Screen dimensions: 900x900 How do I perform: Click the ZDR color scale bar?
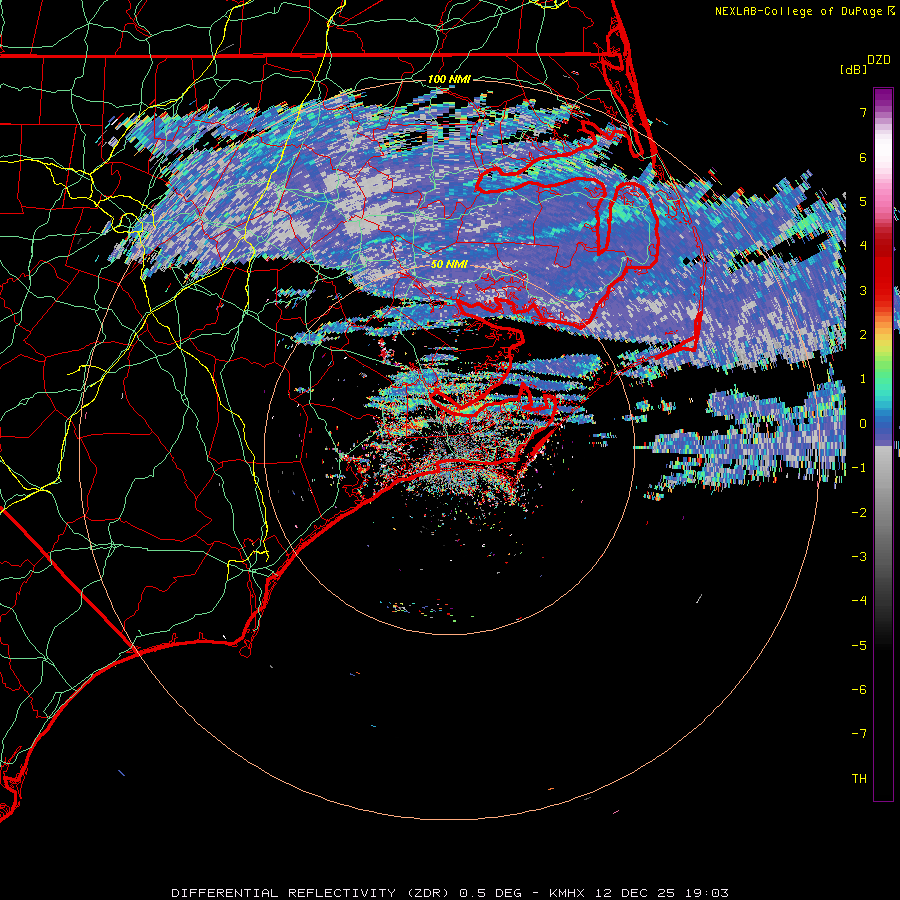883,444
